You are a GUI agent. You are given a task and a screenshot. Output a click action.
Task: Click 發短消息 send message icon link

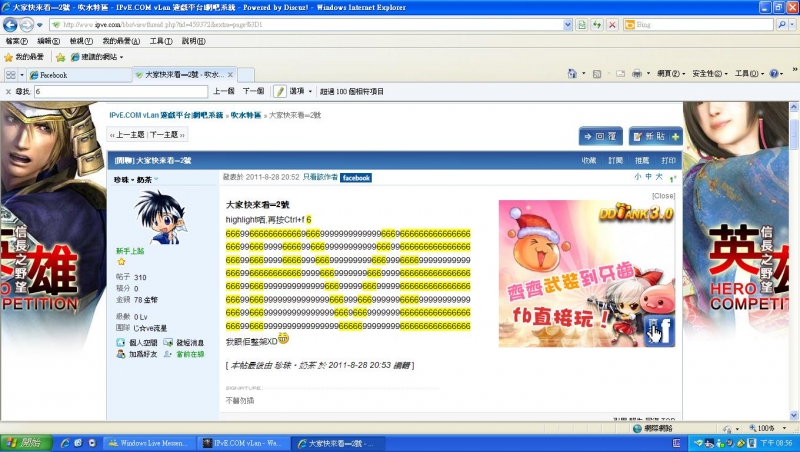click(184, 342)
